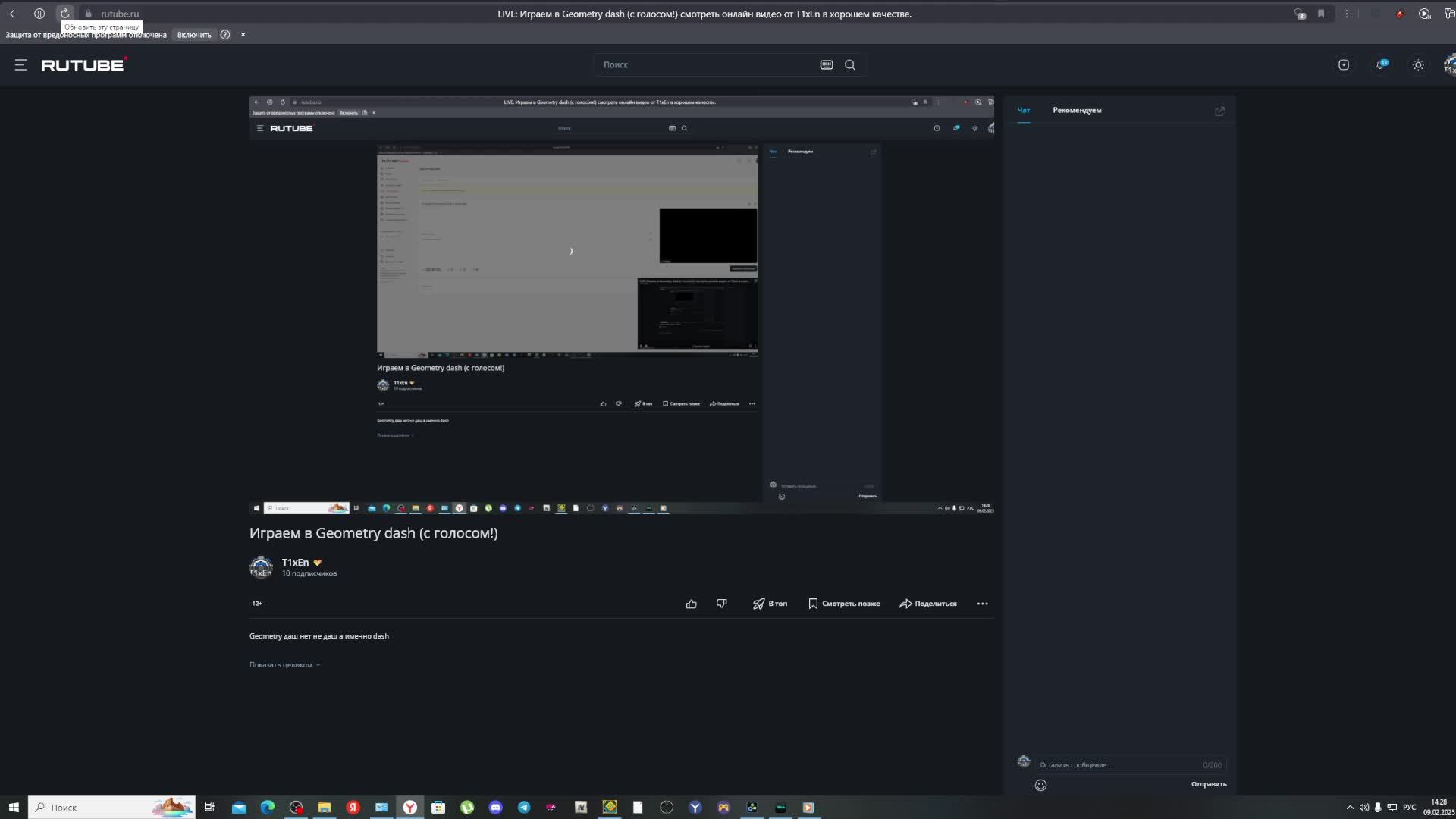The height and width of the screenshot is (819, 1456).
Task: Open Microsoft Edge from taskbar
Action: click(268, 808)
